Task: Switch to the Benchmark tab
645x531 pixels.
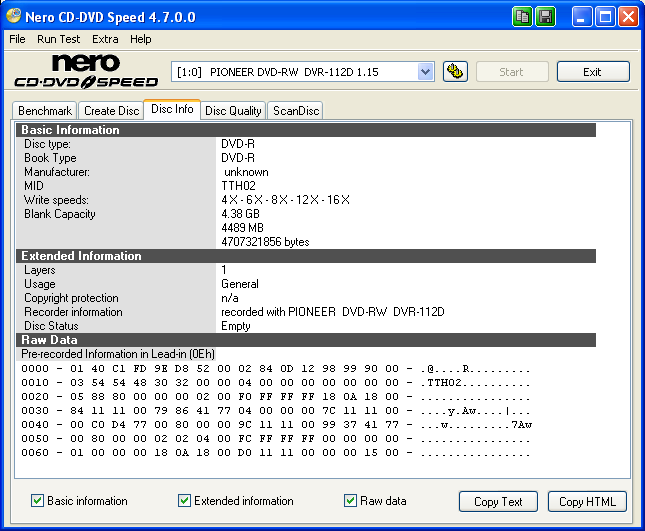Action: pos(45,111)
